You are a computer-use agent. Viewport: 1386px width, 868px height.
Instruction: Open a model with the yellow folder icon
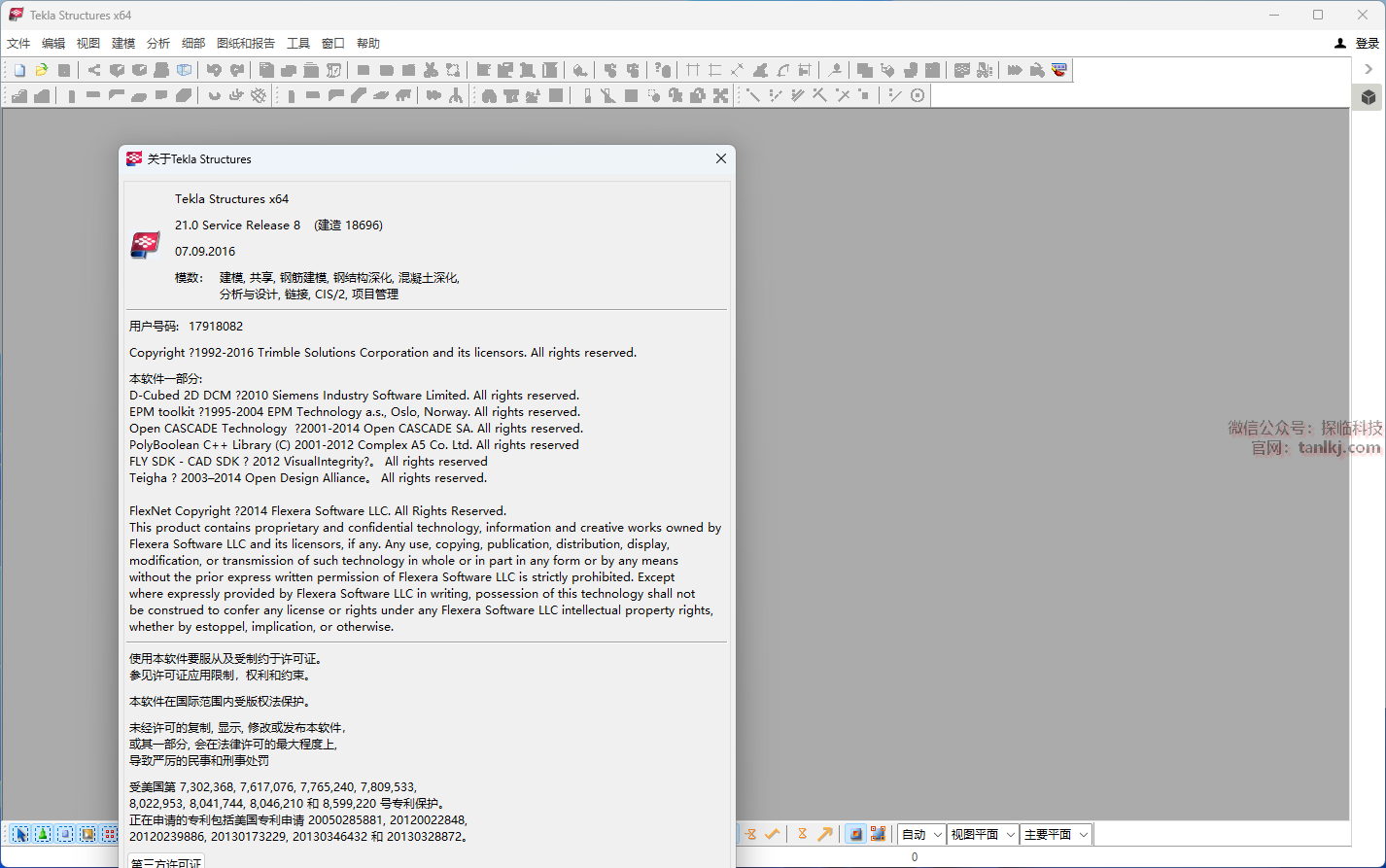(42, 70)
